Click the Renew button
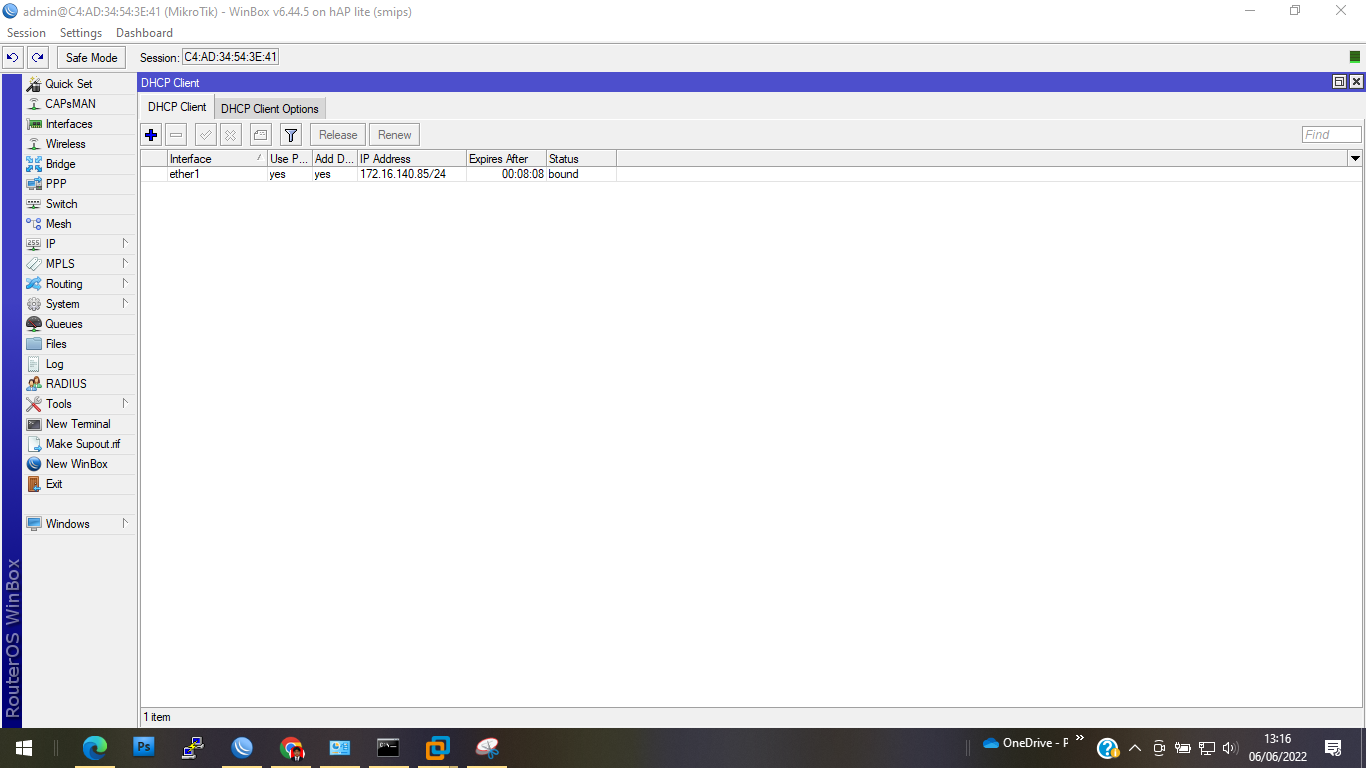This screenshot has width=1366, height=768. tap(395, 135)
